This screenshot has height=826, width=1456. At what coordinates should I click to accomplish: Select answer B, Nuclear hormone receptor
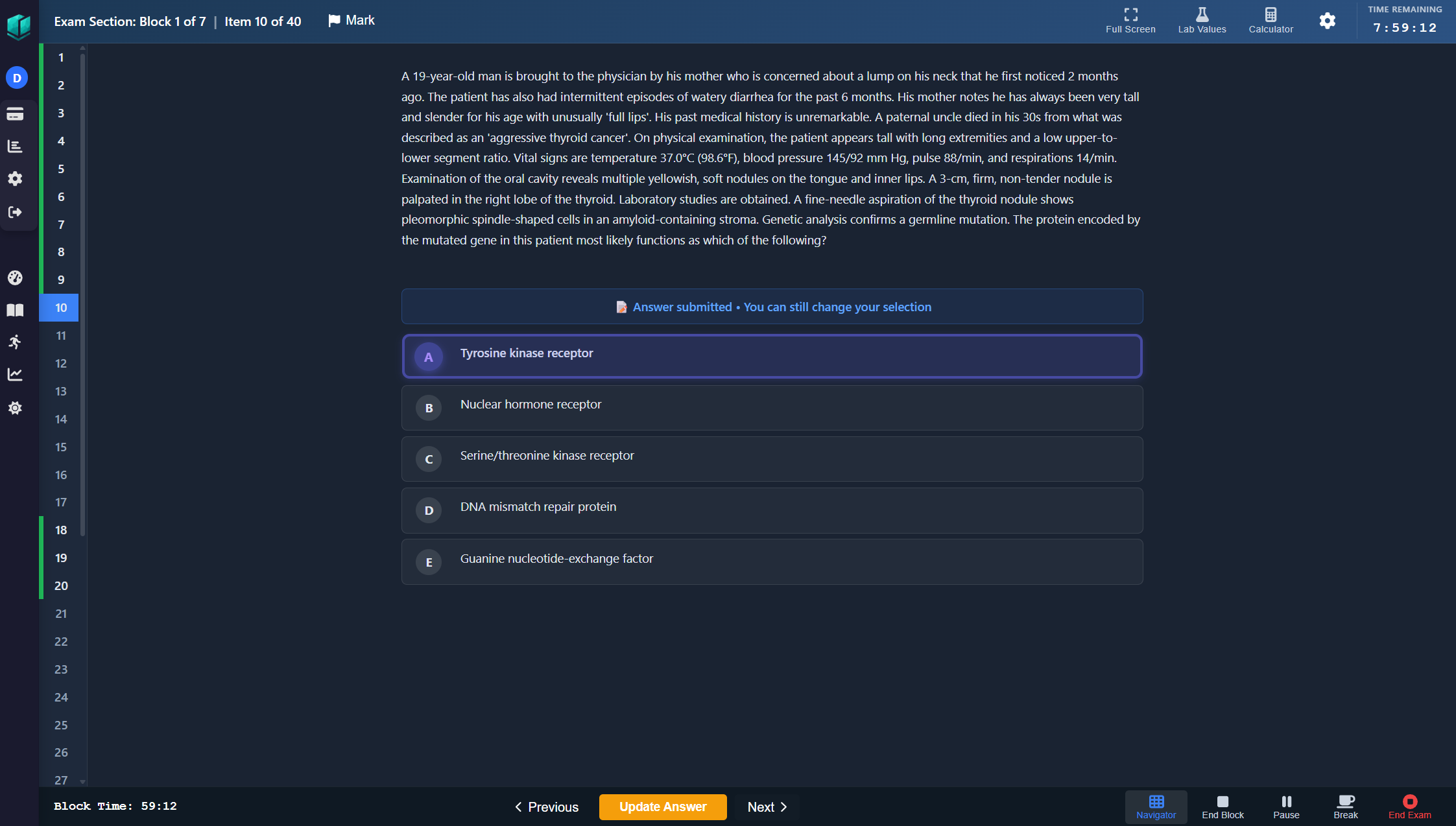[x=771, y=408]
